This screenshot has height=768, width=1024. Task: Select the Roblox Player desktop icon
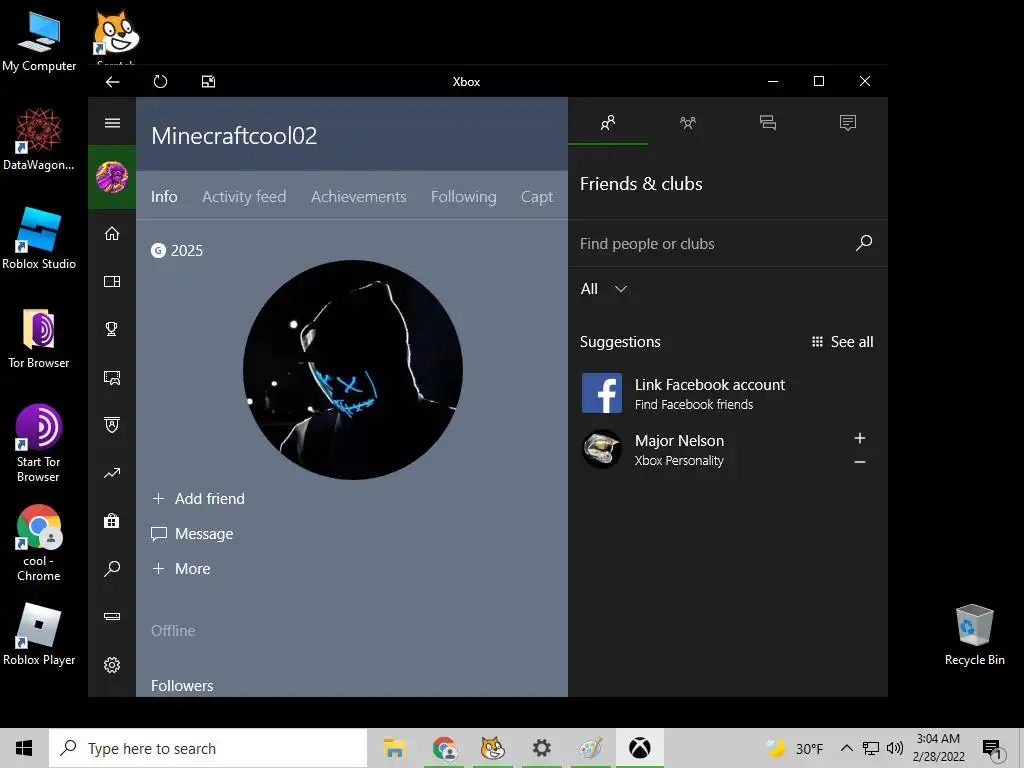point(39,634)
